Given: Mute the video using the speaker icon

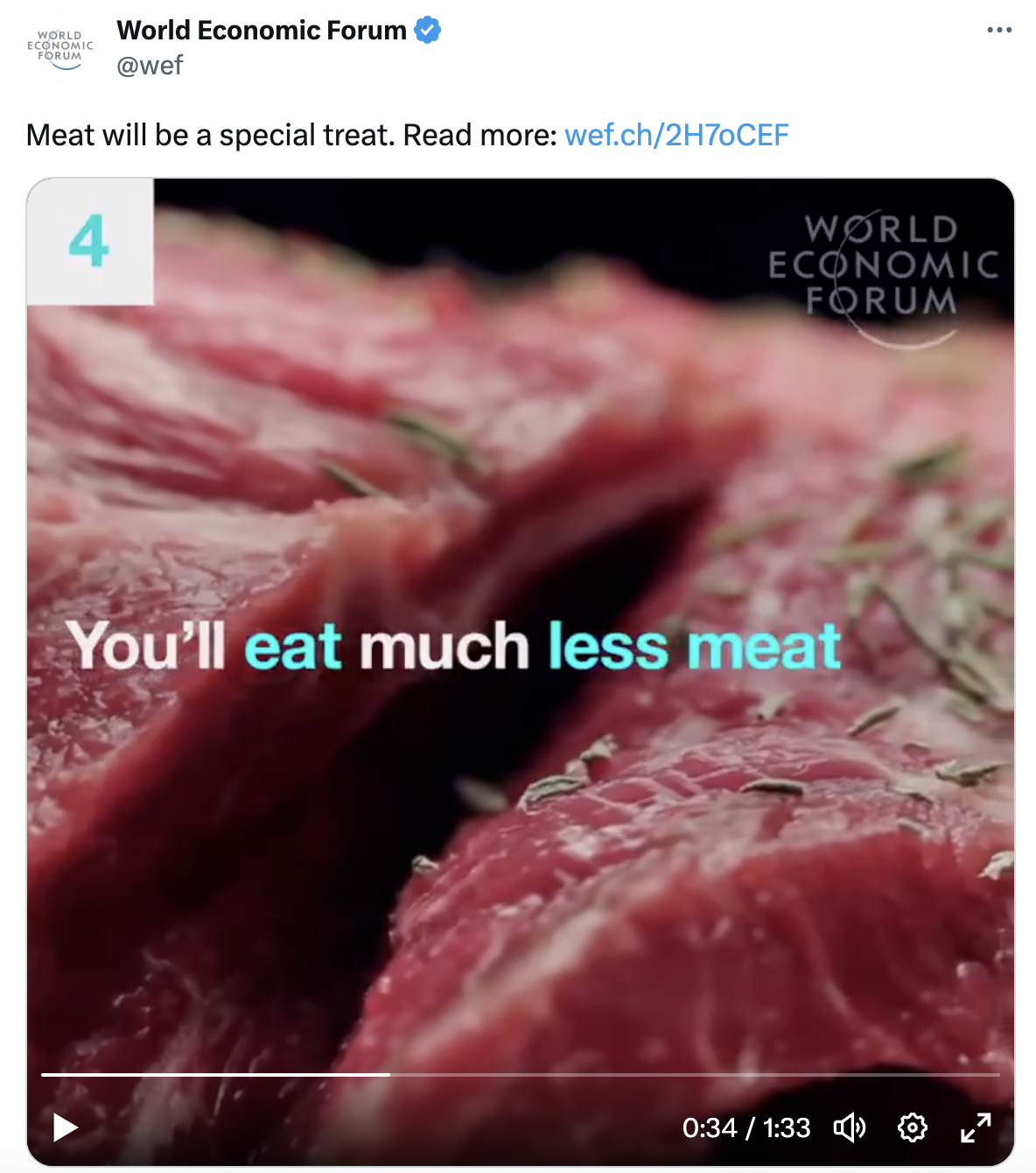Looking at the screenshot, I should click(x=849, y=1127).
